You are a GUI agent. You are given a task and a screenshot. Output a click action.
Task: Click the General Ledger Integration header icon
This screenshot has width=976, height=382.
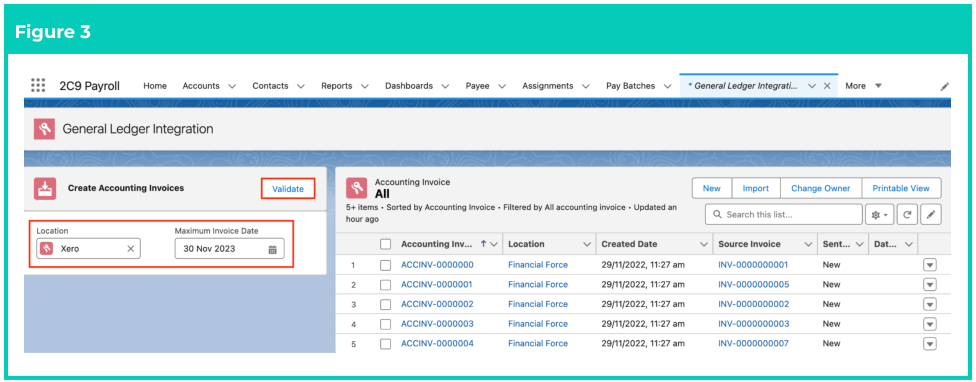[44, 129]
